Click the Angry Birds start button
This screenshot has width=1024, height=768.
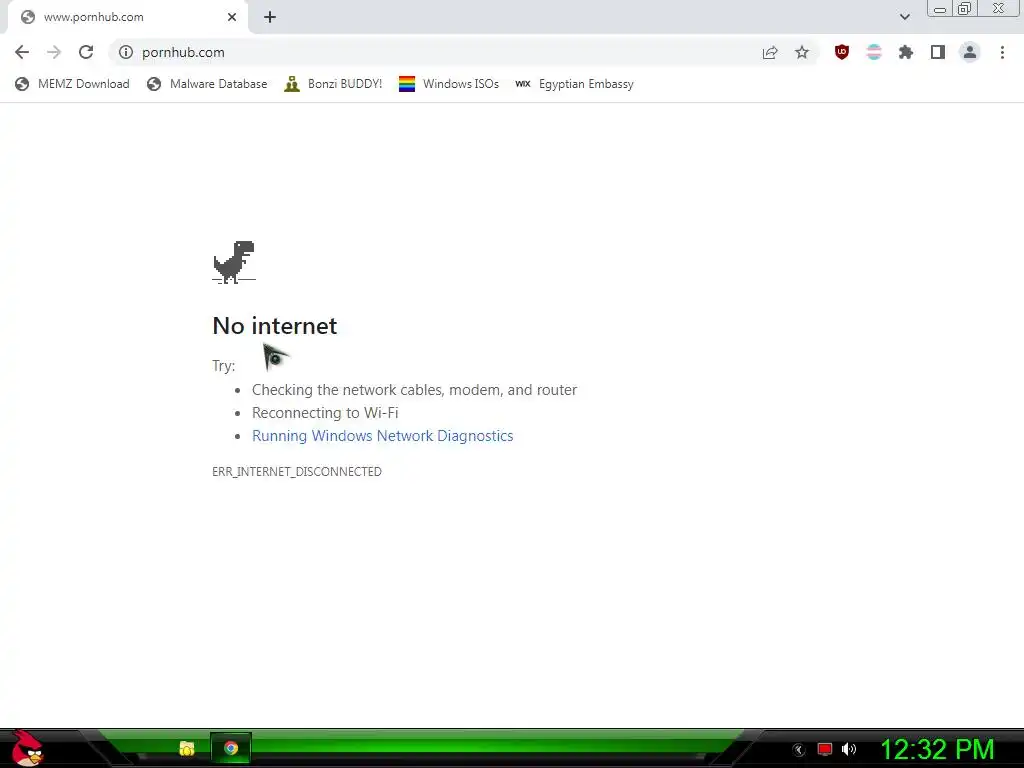click(27, 748)
